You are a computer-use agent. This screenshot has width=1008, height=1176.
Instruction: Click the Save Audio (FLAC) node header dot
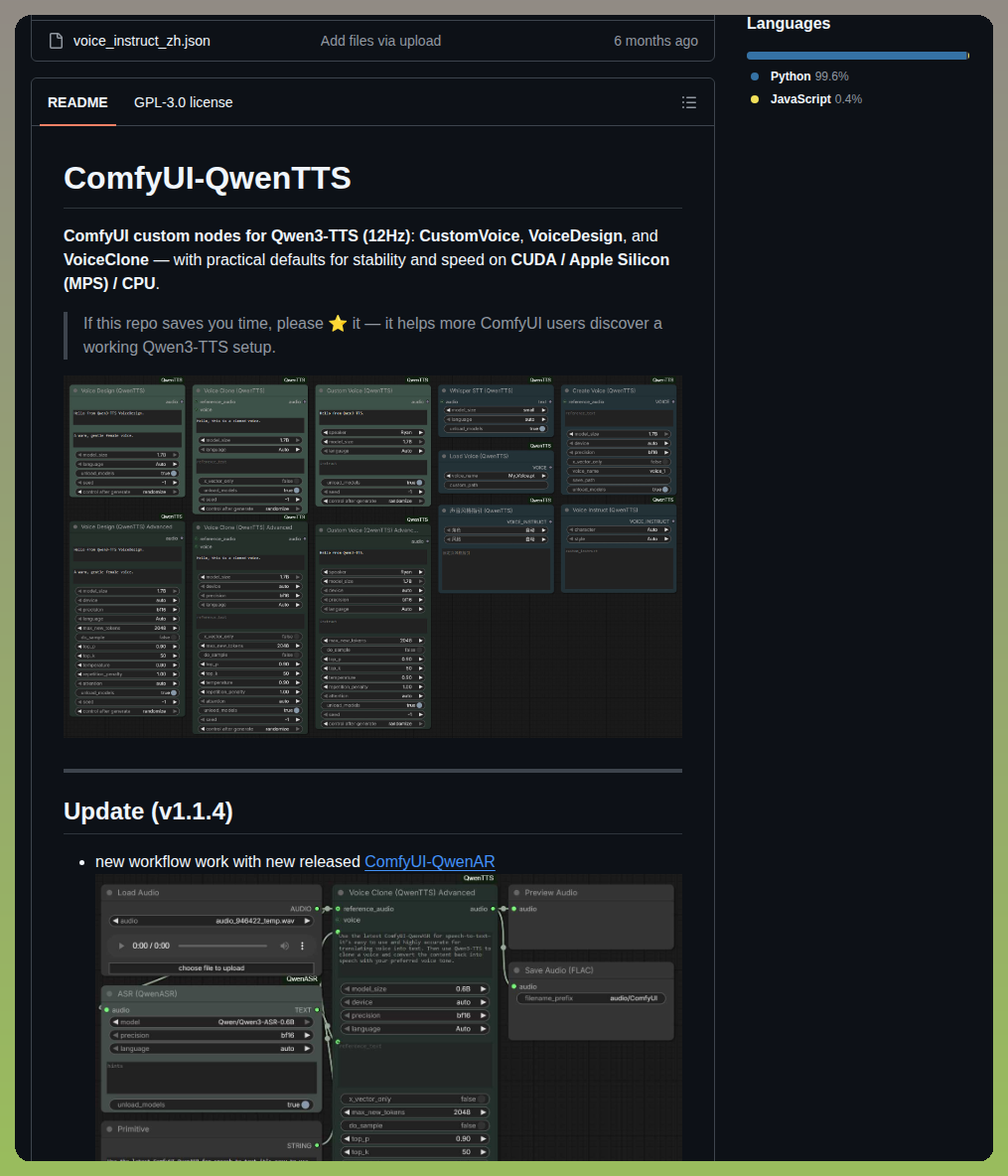[x=516, y=970]
